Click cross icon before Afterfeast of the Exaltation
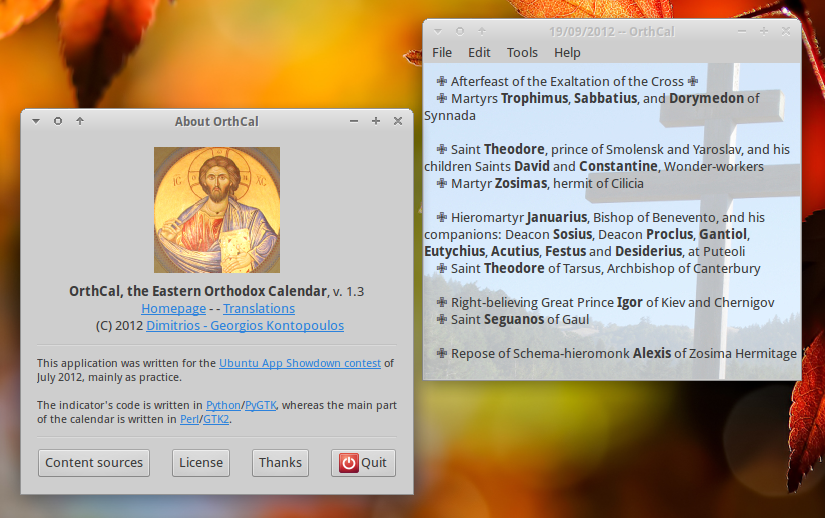The image size is (825, 518). pyautogui.click(x=441, y=81)
